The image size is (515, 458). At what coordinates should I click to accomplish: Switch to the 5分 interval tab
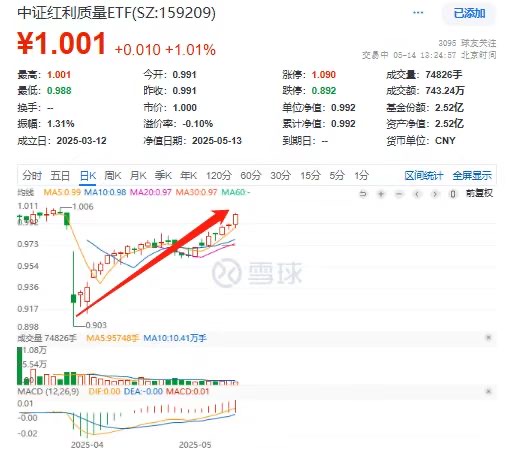pyautogui.click(x=337, y=175)
